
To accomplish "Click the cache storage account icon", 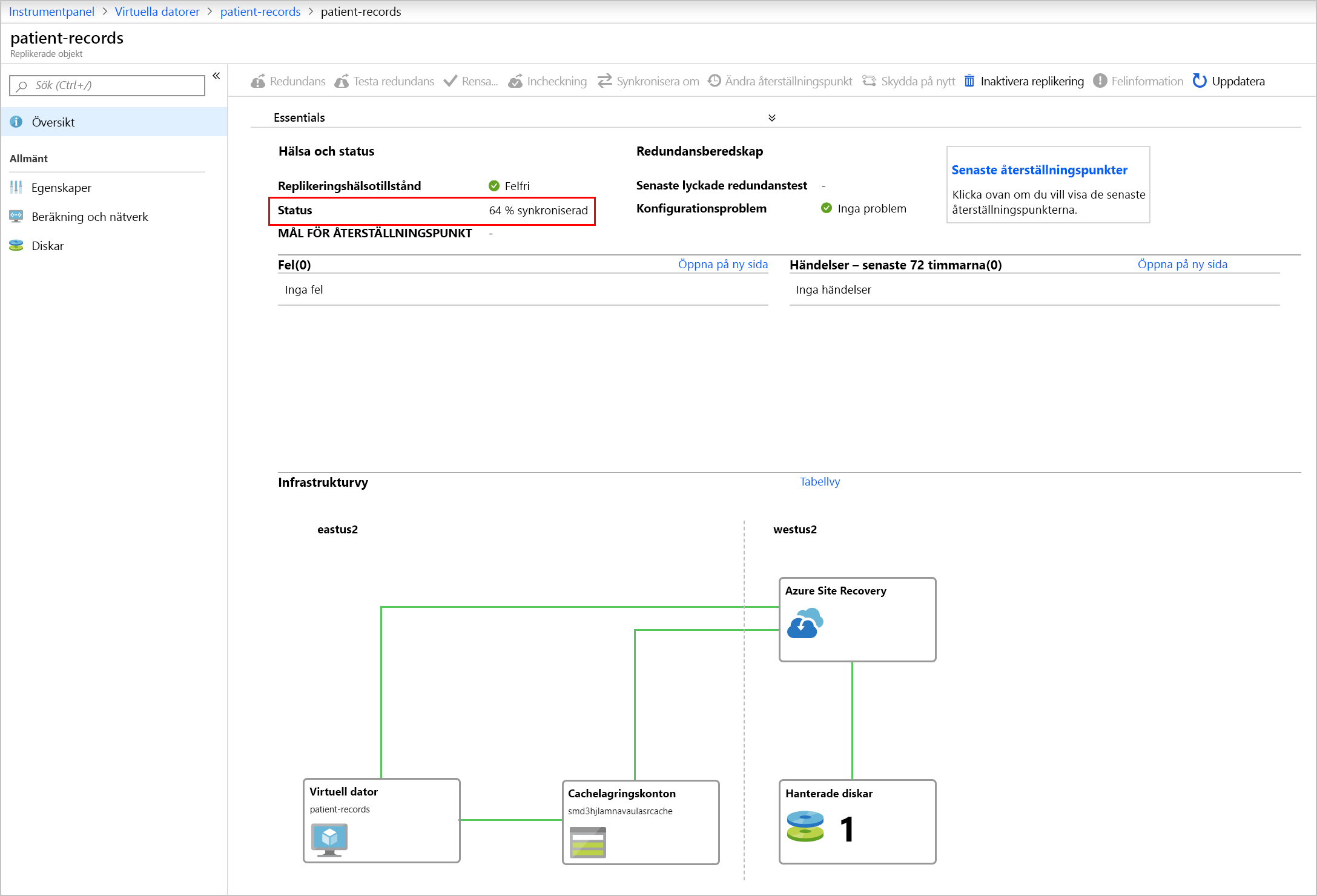I will click(587, 842).
